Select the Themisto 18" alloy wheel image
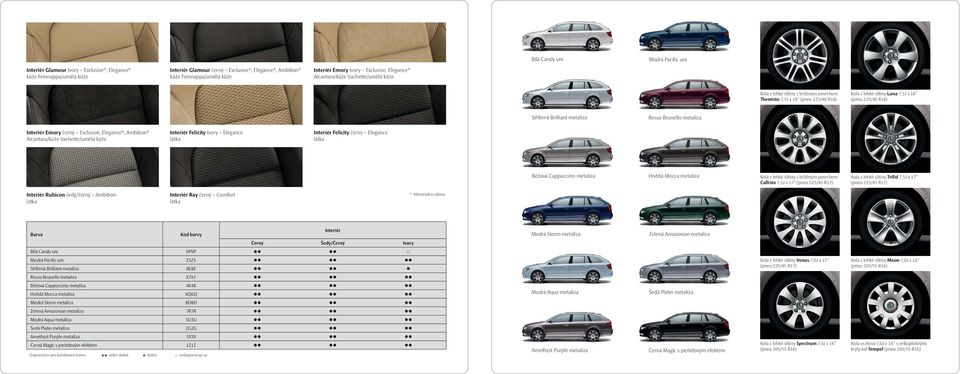The height and width of the screenshot is (374, 960). tap(800, 56)
